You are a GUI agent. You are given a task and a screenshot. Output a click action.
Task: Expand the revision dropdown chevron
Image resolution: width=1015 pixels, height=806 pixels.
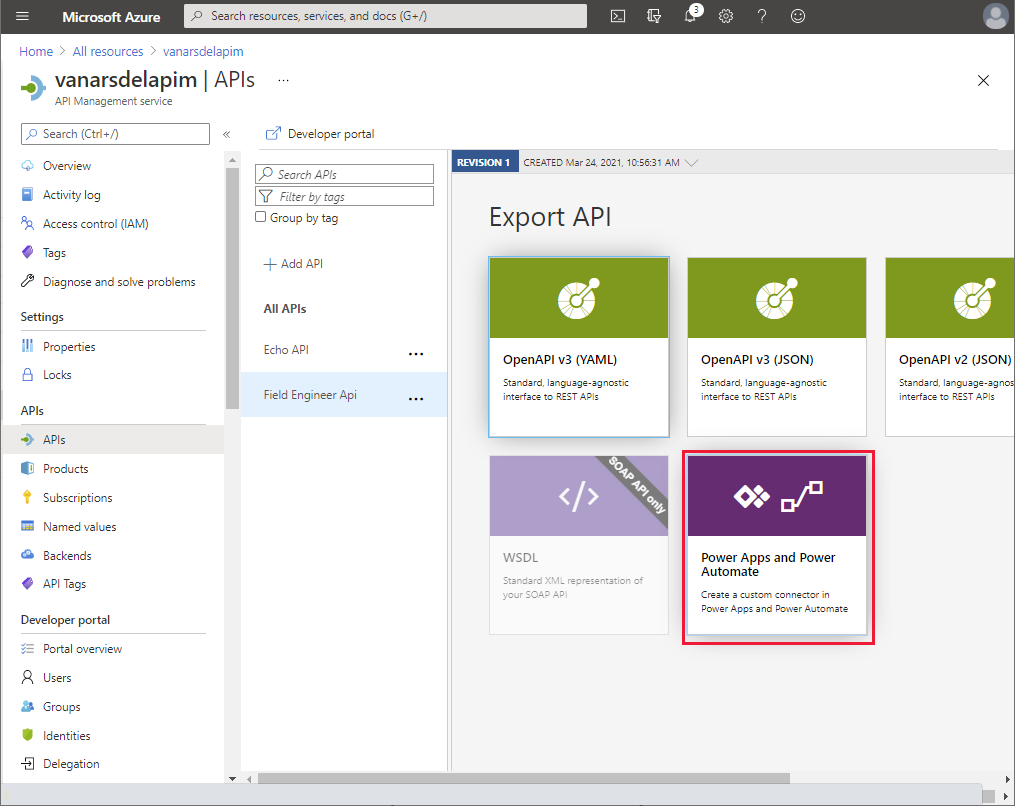(x=691, y=162)
